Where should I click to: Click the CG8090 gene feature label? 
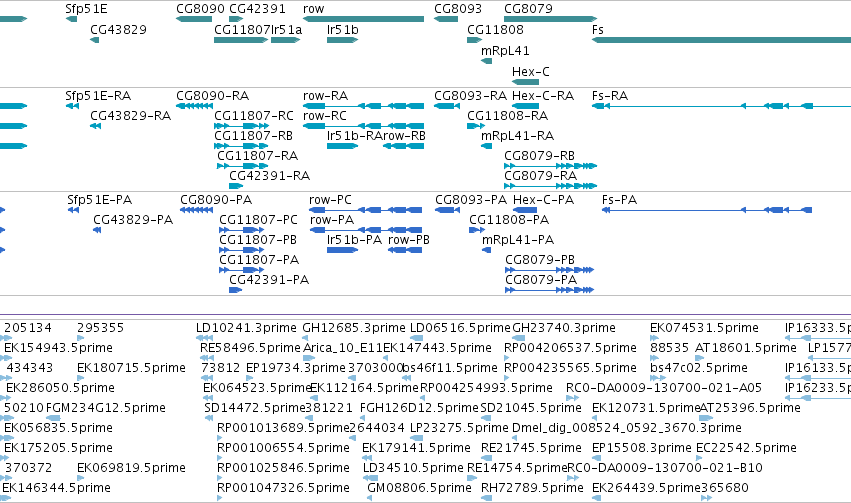(x=200, y=9)
